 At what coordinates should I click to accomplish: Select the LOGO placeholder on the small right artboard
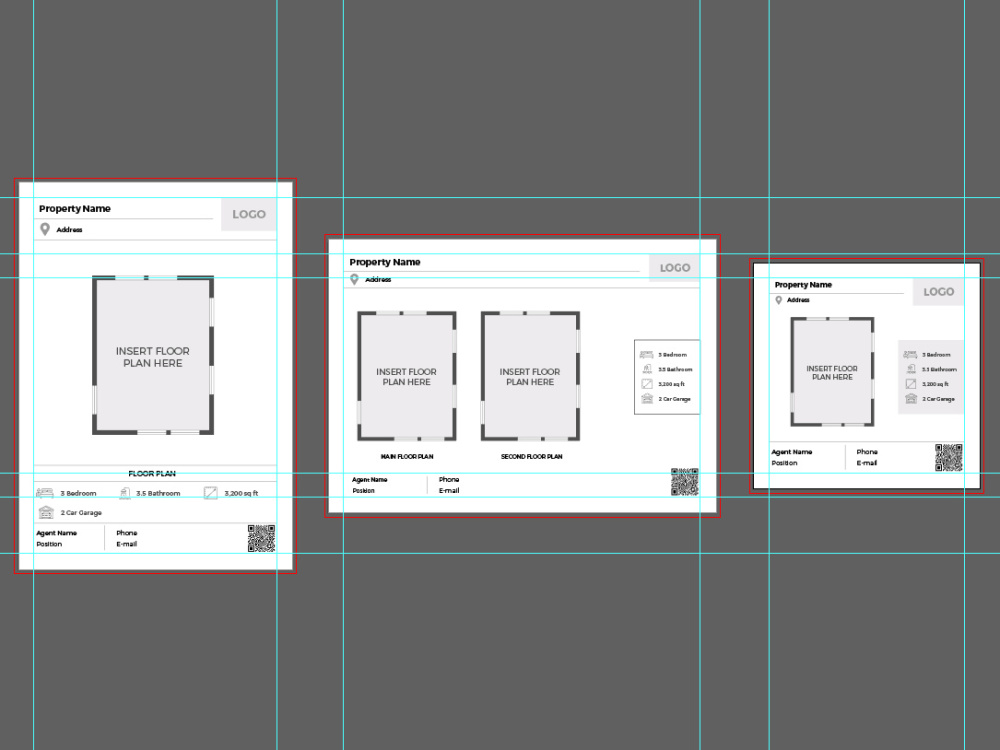pyautogui.click(x=939, y=291)
